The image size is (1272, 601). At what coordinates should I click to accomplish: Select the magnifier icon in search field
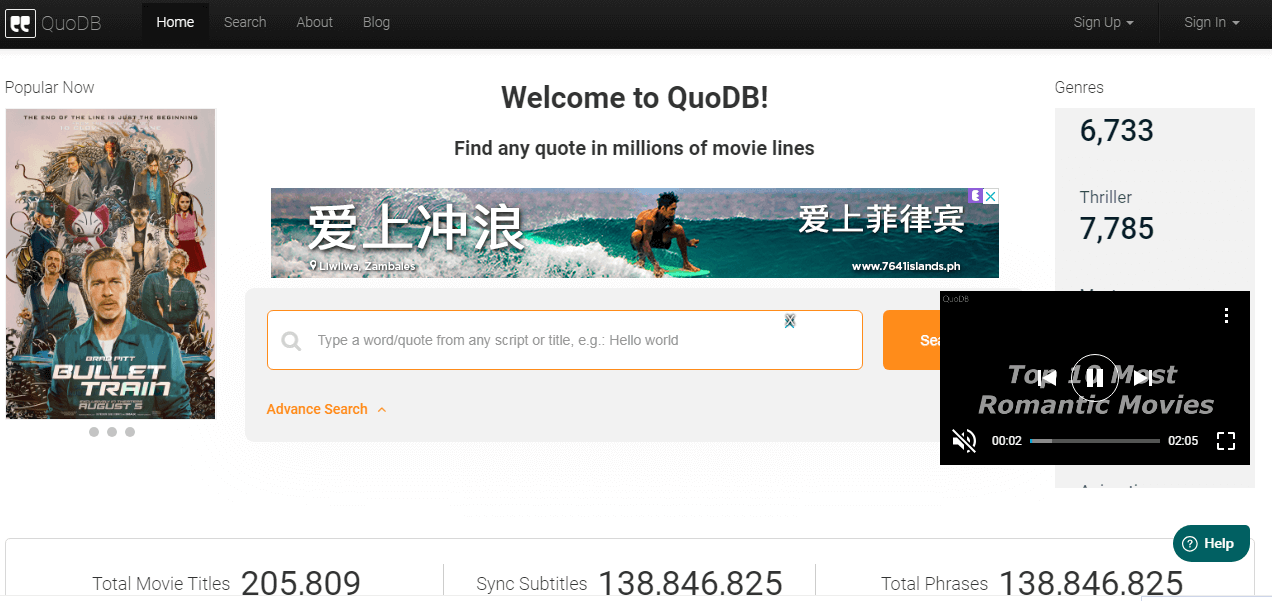click(291, 340)
